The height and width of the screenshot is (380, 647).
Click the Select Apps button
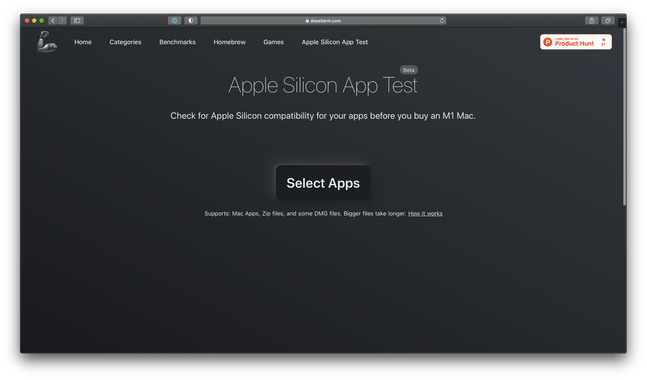pyautogui.click(x=323, y=183)
